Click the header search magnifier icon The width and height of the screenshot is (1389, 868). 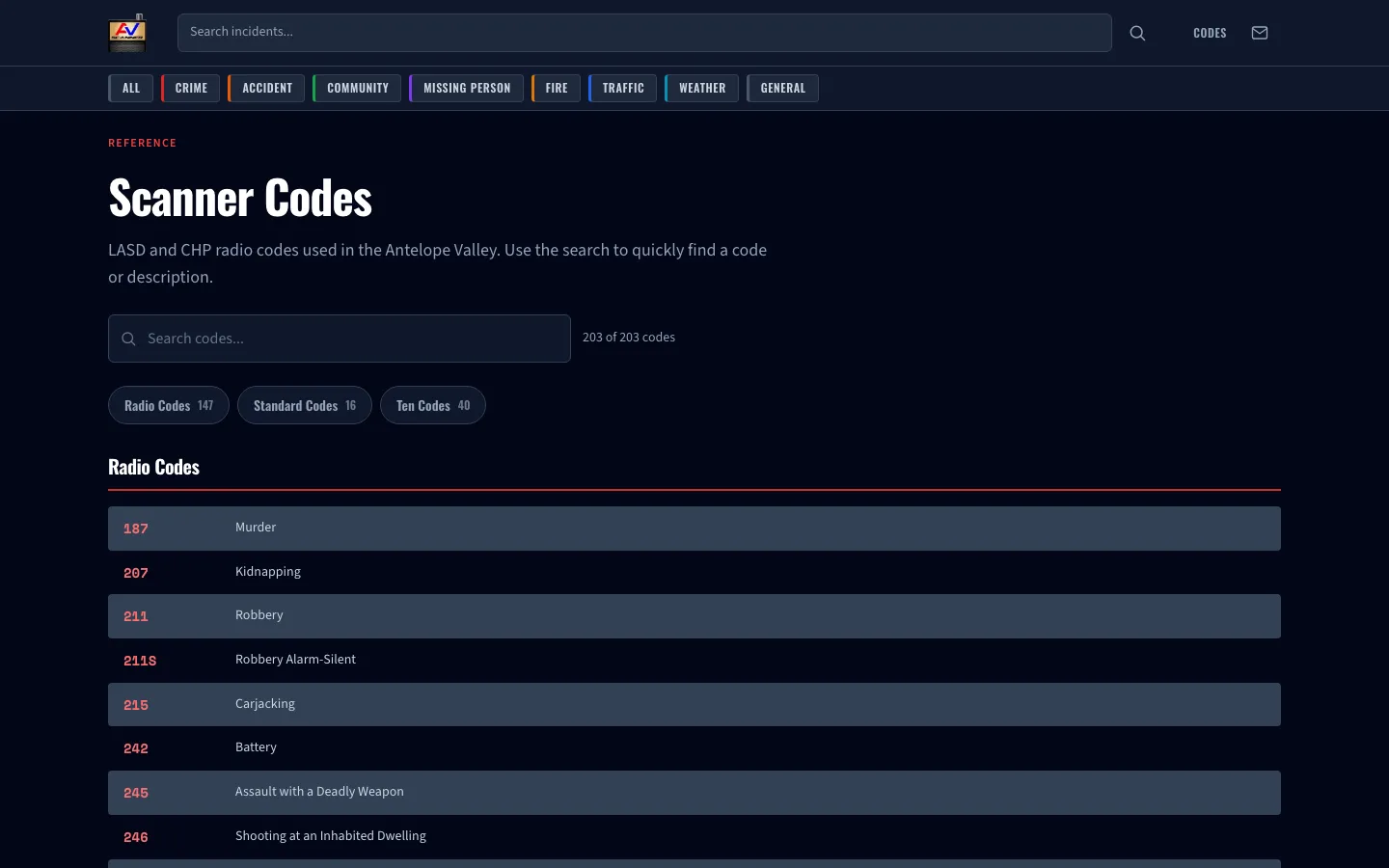[x=1137, y=32]
